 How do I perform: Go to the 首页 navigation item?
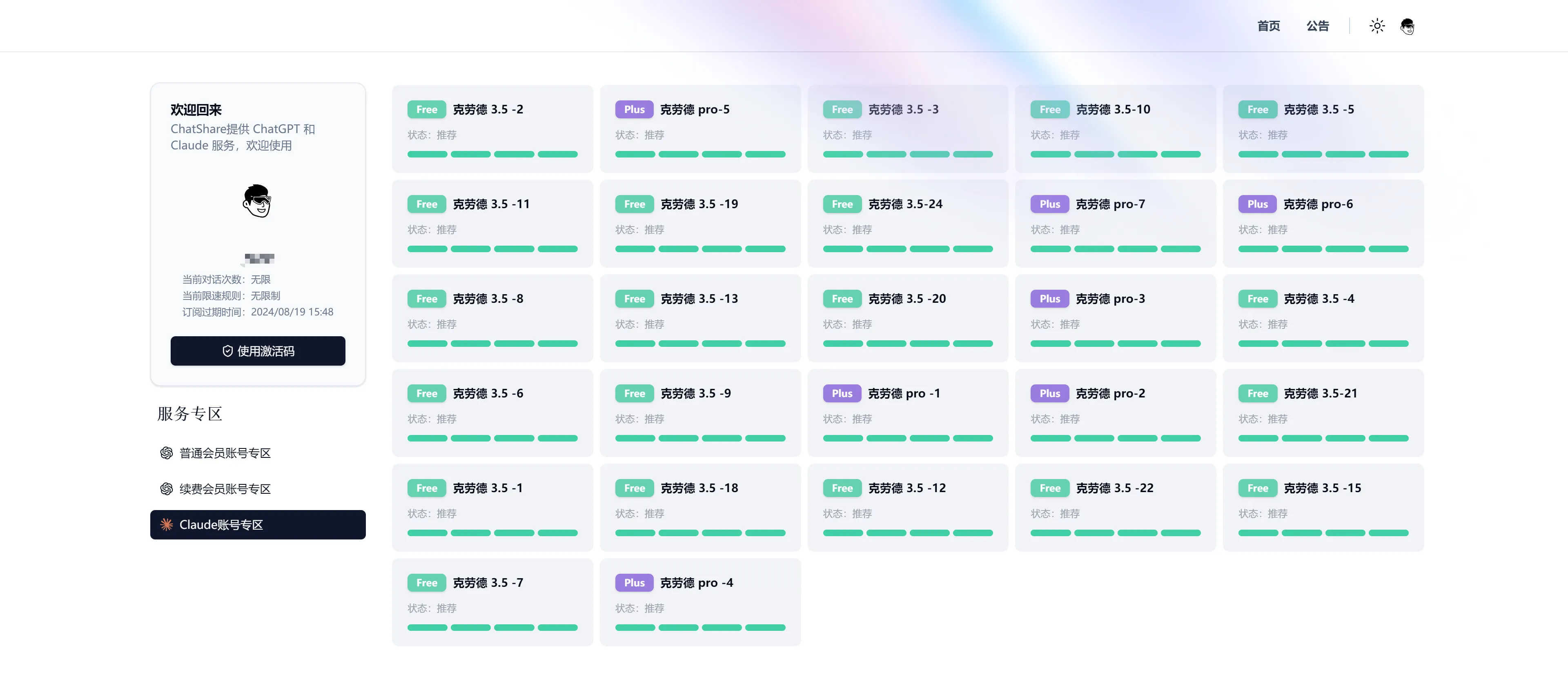click(1269, 26)
